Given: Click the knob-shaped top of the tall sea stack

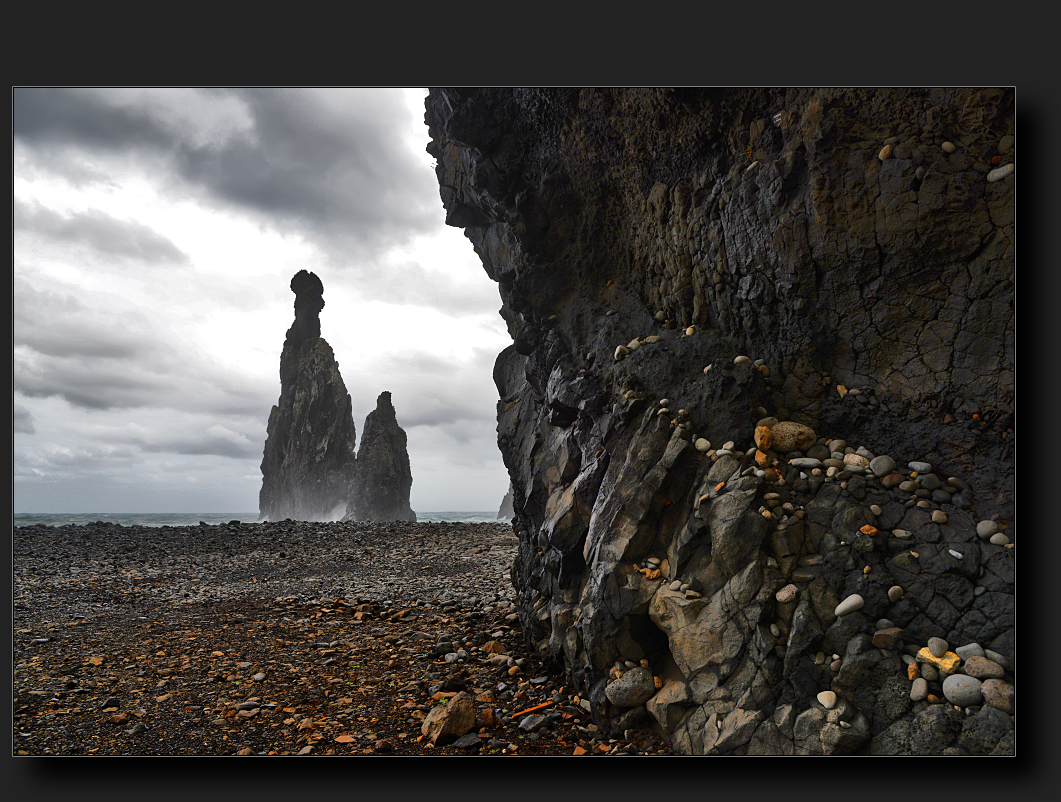Looking at the screenshot, I should pyautogui.click(x=307, y=289).
